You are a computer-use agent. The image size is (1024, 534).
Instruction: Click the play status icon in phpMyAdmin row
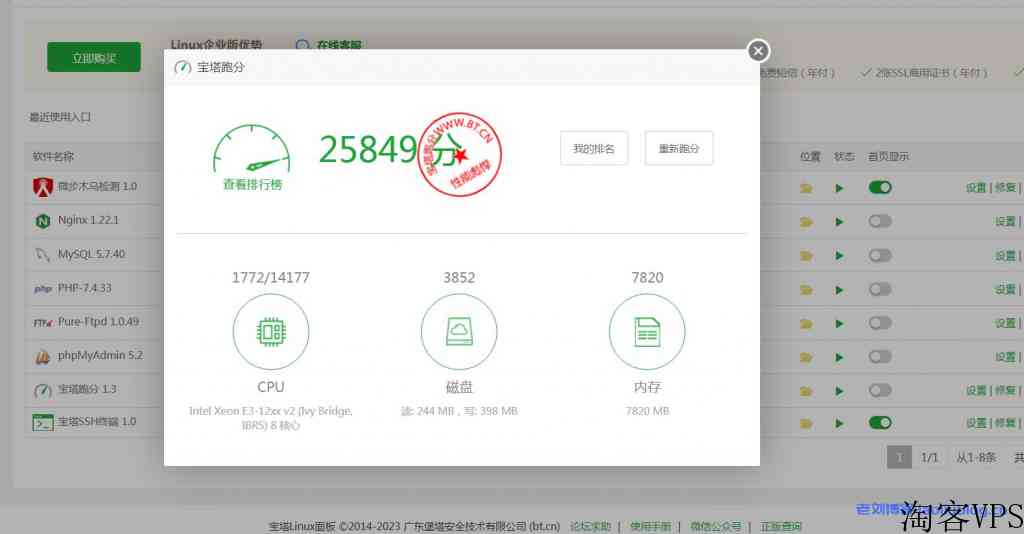(x=839, y=358)
